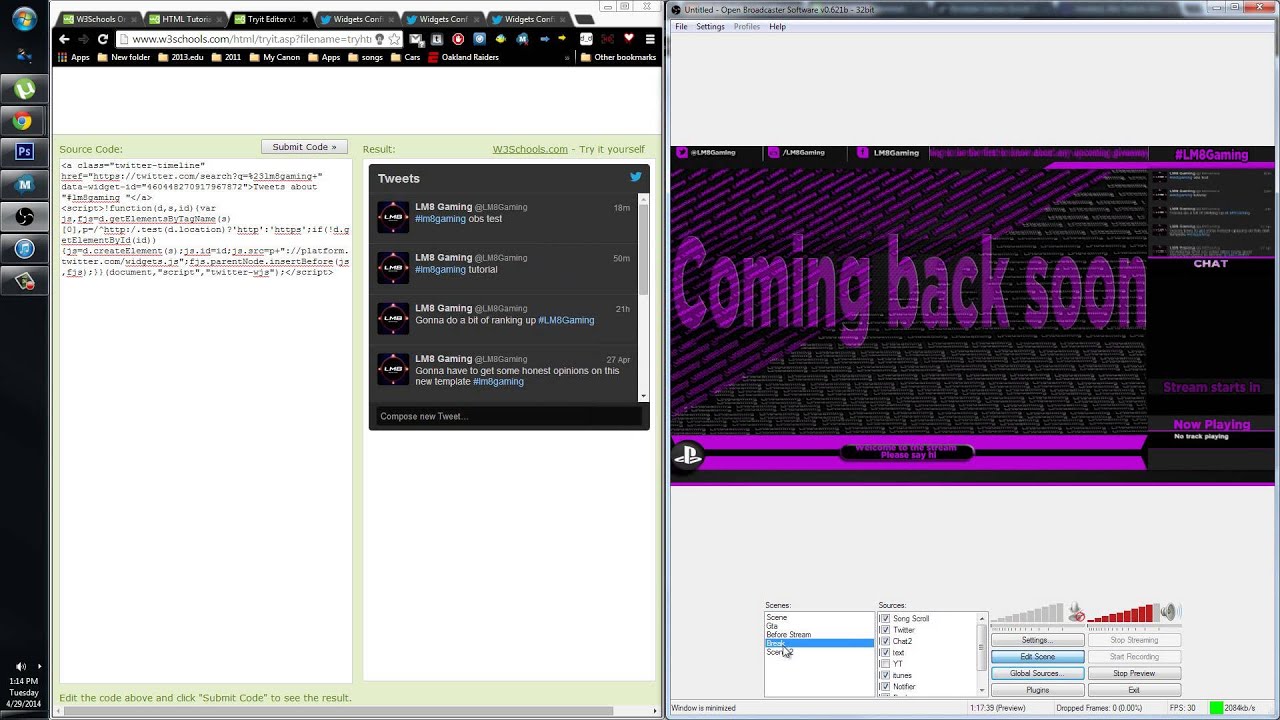Open a new Chrome tab
Viewport: 1280px width, 720px height.
click(x=585, y=19)
